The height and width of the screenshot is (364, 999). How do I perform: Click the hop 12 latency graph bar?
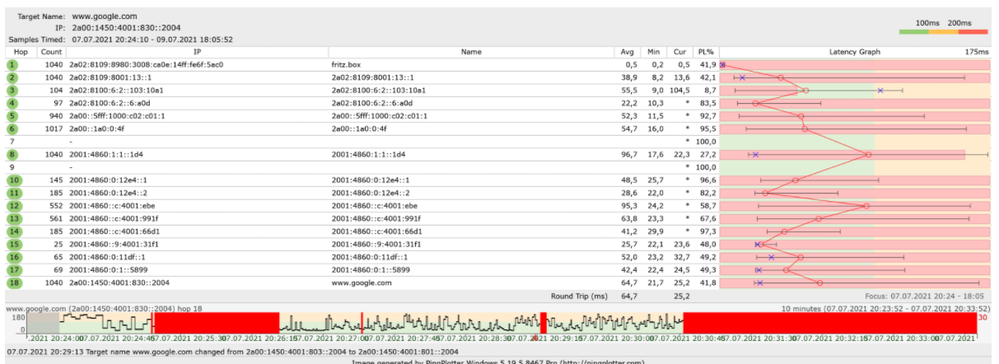coord(855,206)
